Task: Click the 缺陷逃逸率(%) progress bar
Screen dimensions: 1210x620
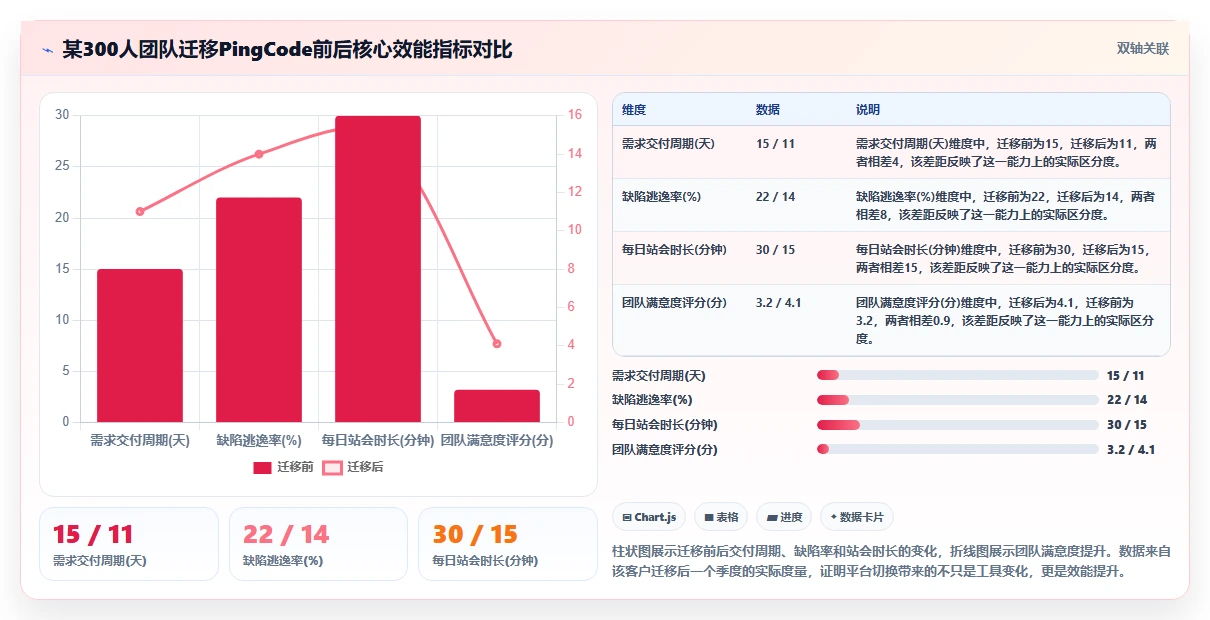Action: click(958, 400)
